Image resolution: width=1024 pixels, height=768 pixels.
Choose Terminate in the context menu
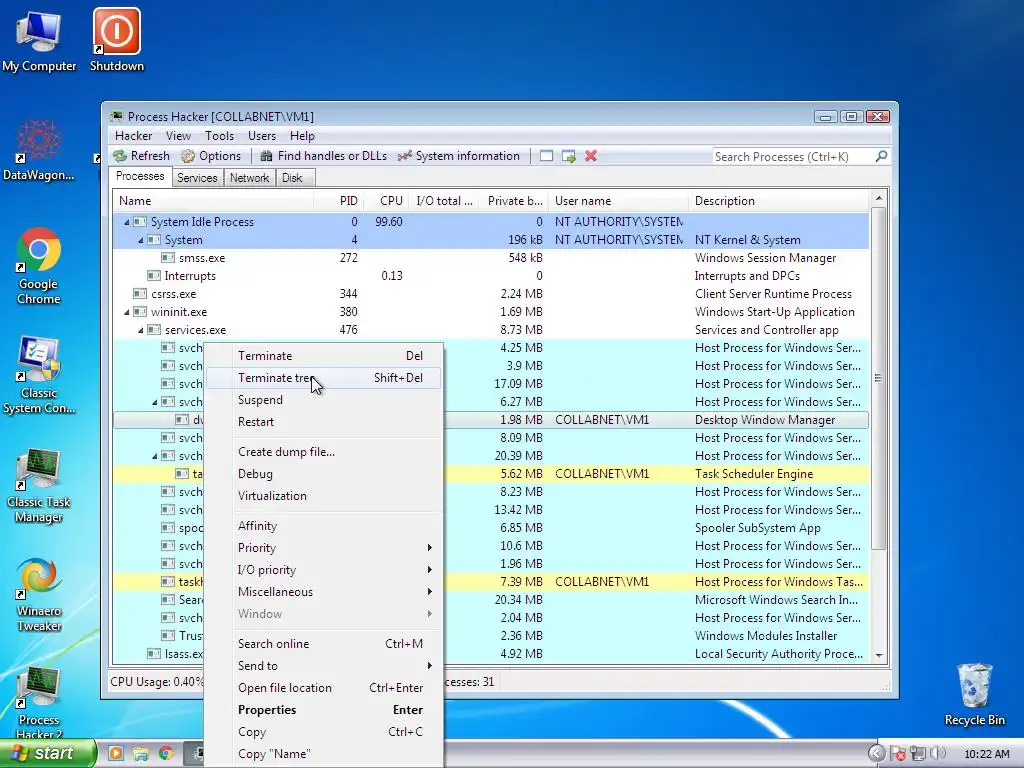coord(324,356)
